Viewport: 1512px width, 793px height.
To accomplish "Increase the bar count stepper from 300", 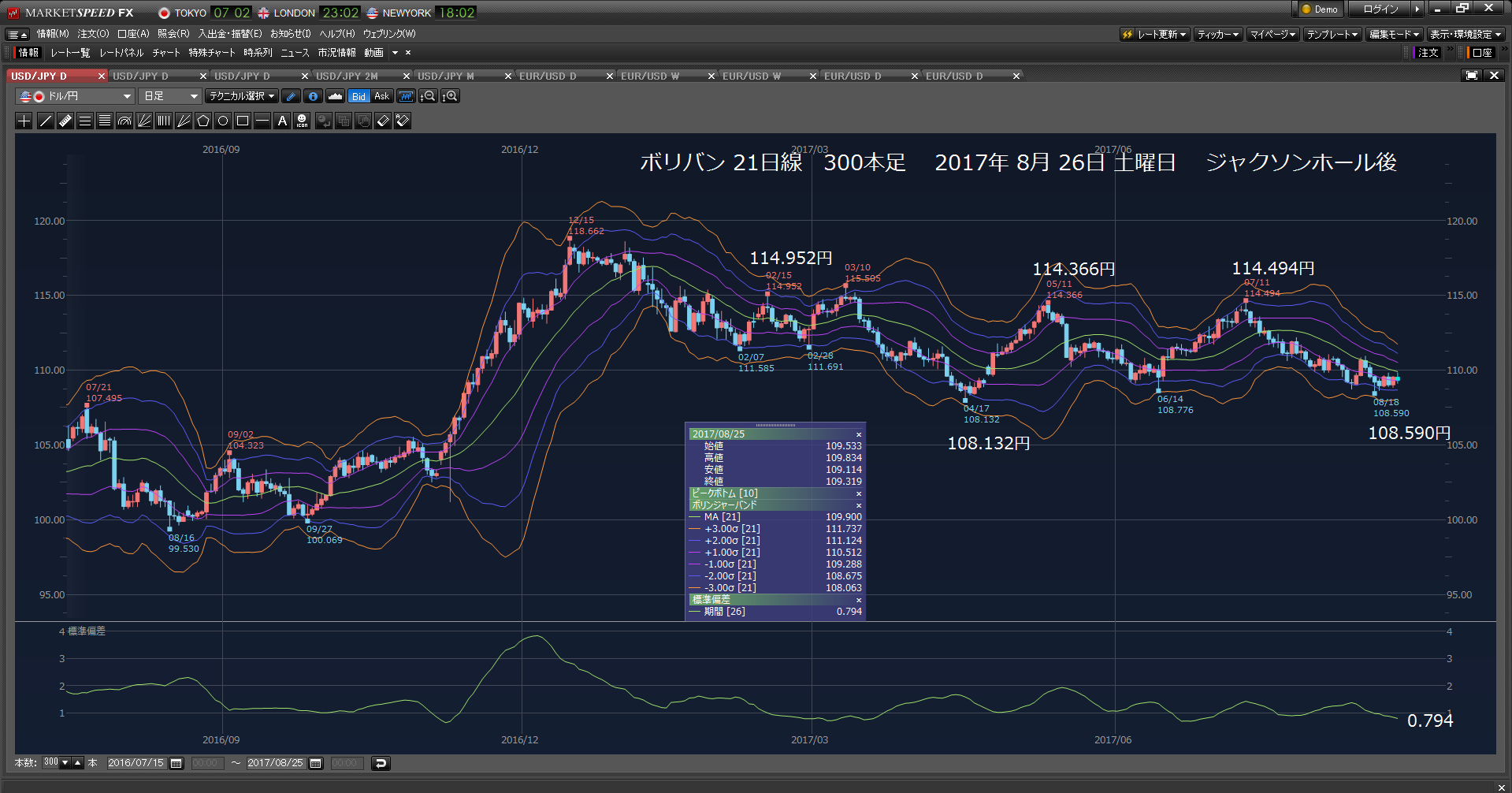I will point(78,763).
